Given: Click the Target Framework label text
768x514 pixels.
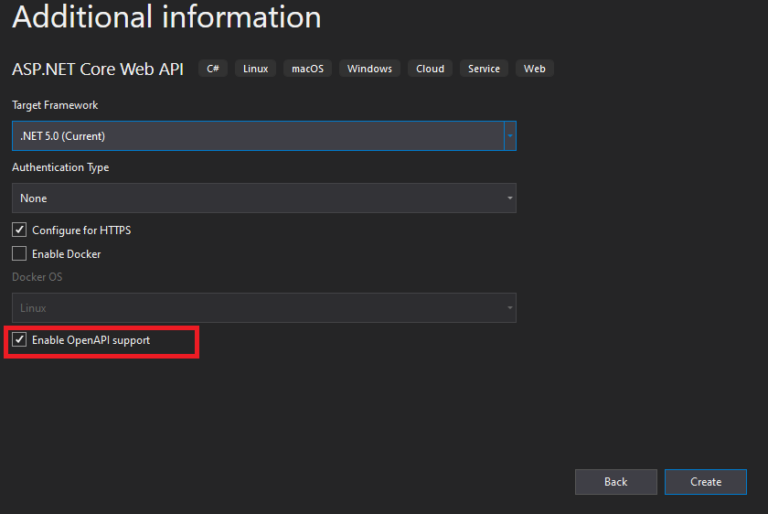Looking at the screenshot, I should pos(55,105).
